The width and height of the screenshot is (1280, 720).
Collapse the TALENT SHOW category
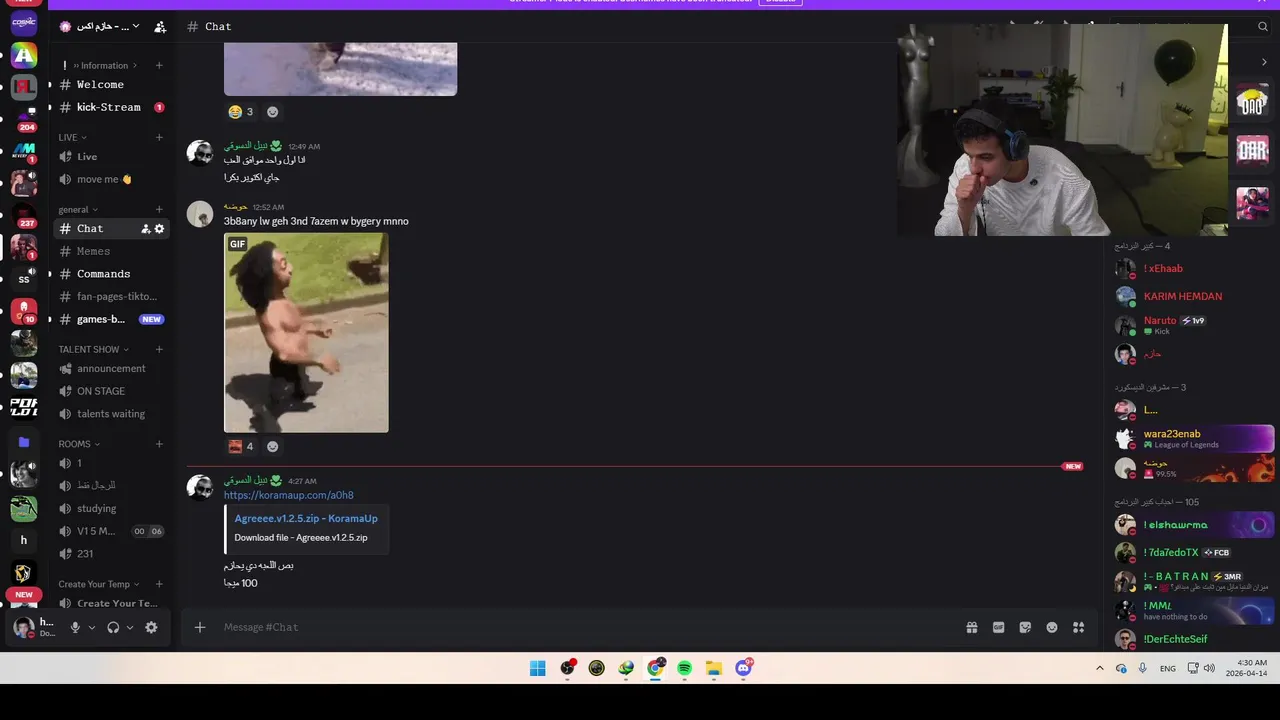93,350
